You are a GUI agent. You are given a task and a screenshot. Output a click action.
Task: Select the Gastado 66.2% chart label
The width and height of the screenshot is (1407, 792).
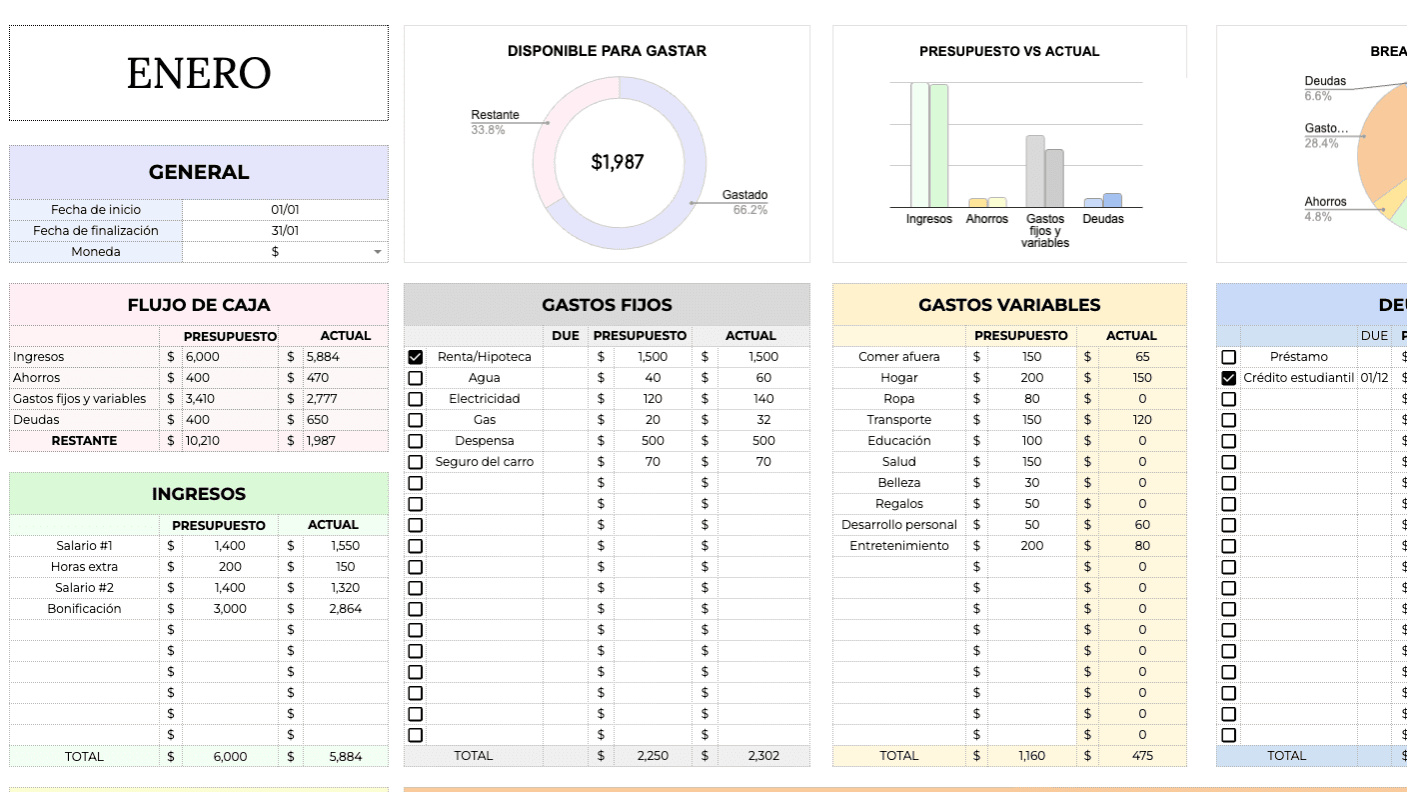[745, 202]
